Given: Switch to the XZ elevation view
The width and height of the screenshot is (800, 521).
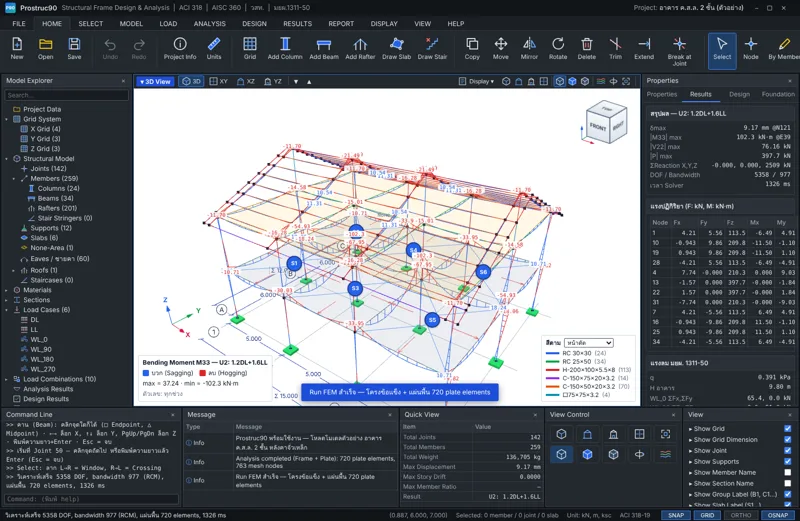Looking at the screenshot, I should point(245,82).
